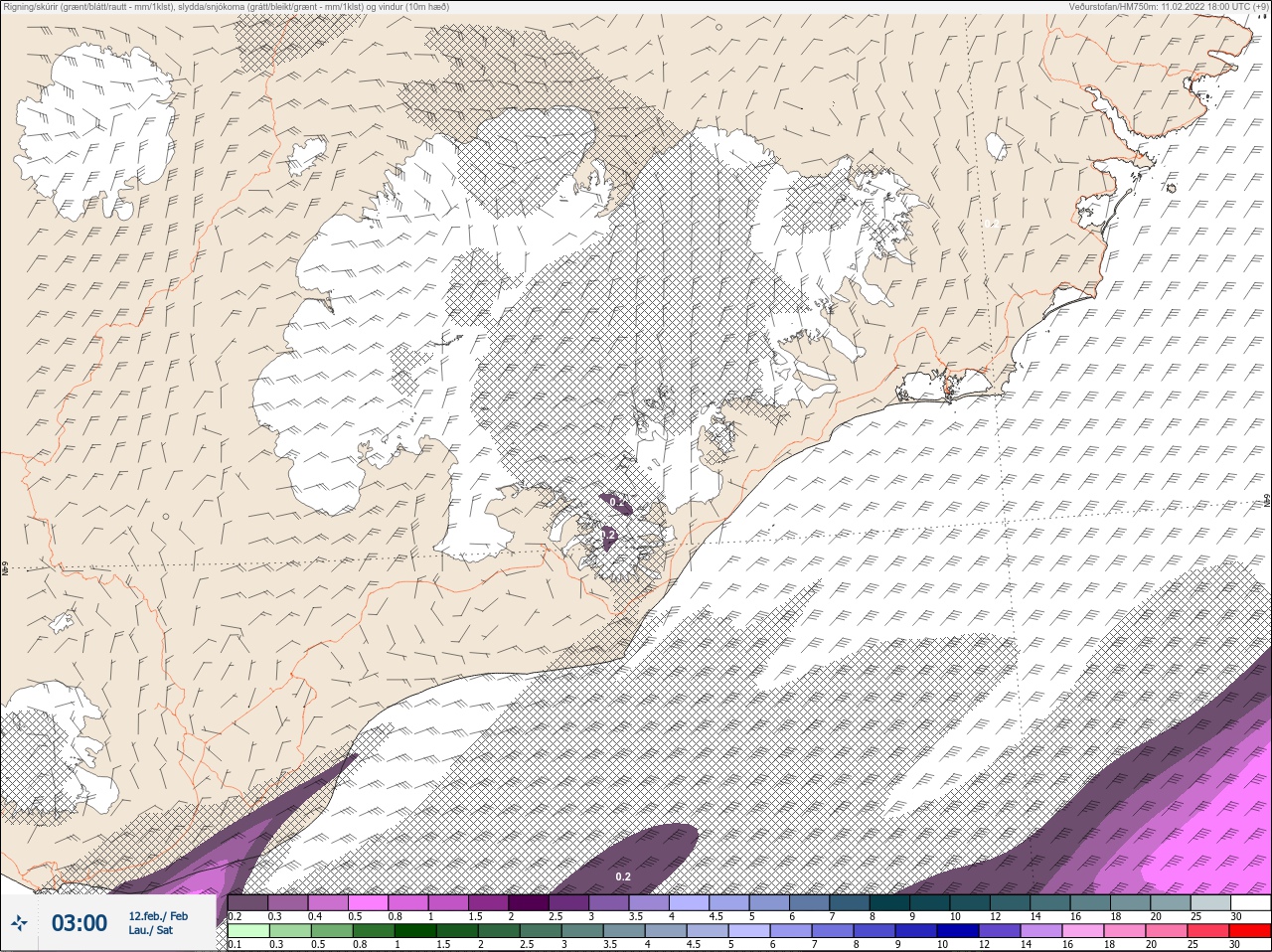This screenshot has width=1272, height=952.
Task: Click the '16' value label on the upper scale
Action: 1075,916
